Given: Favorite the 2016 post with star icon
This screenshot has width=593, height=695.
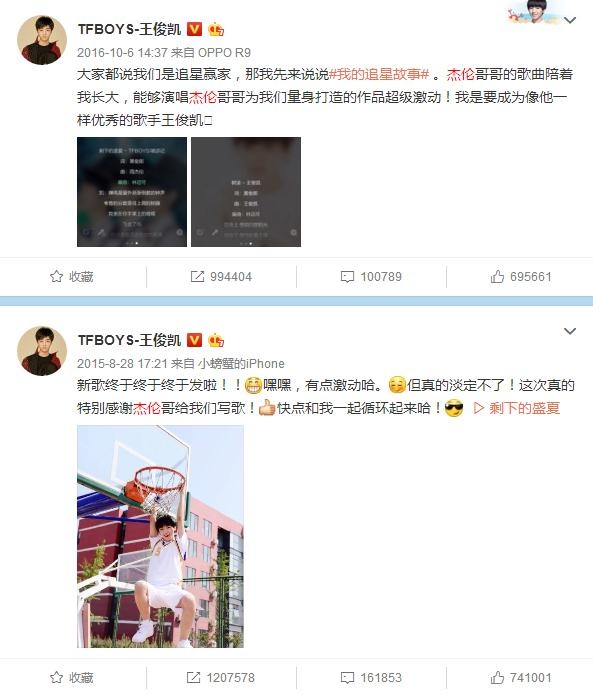Looking at the screenshot, I should (72, 277).
